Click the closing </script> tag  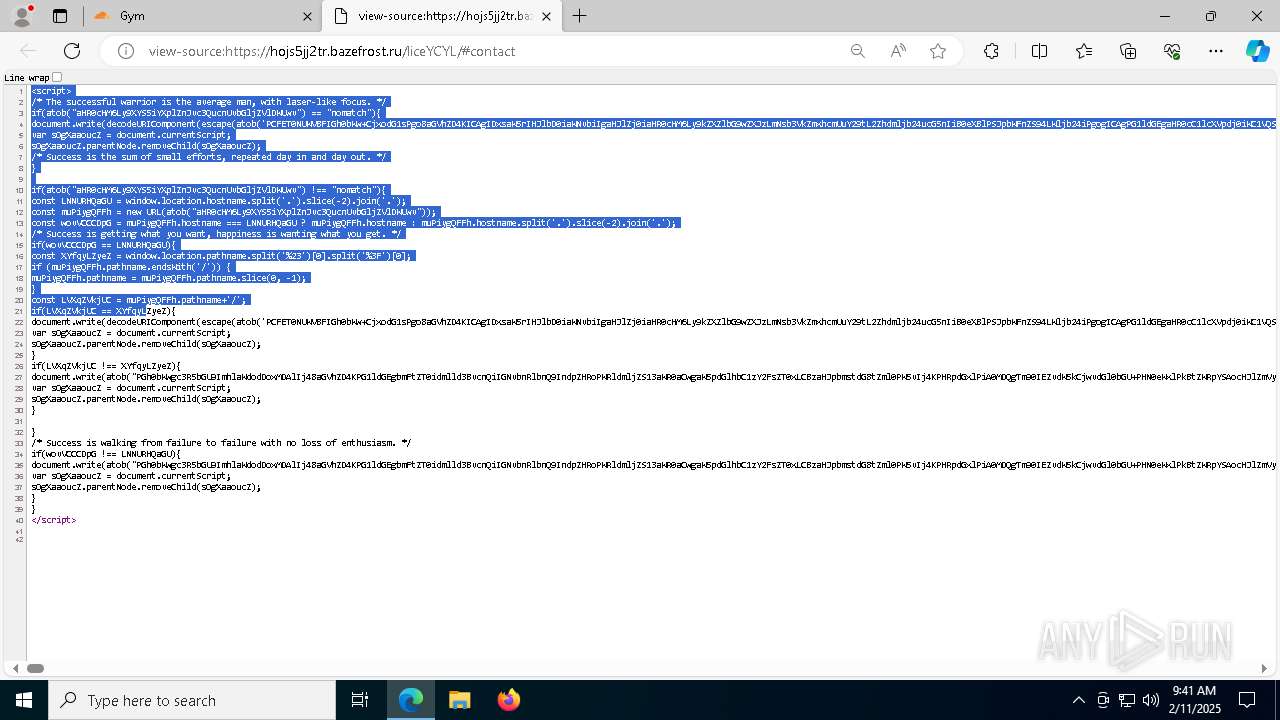[54, 520]
